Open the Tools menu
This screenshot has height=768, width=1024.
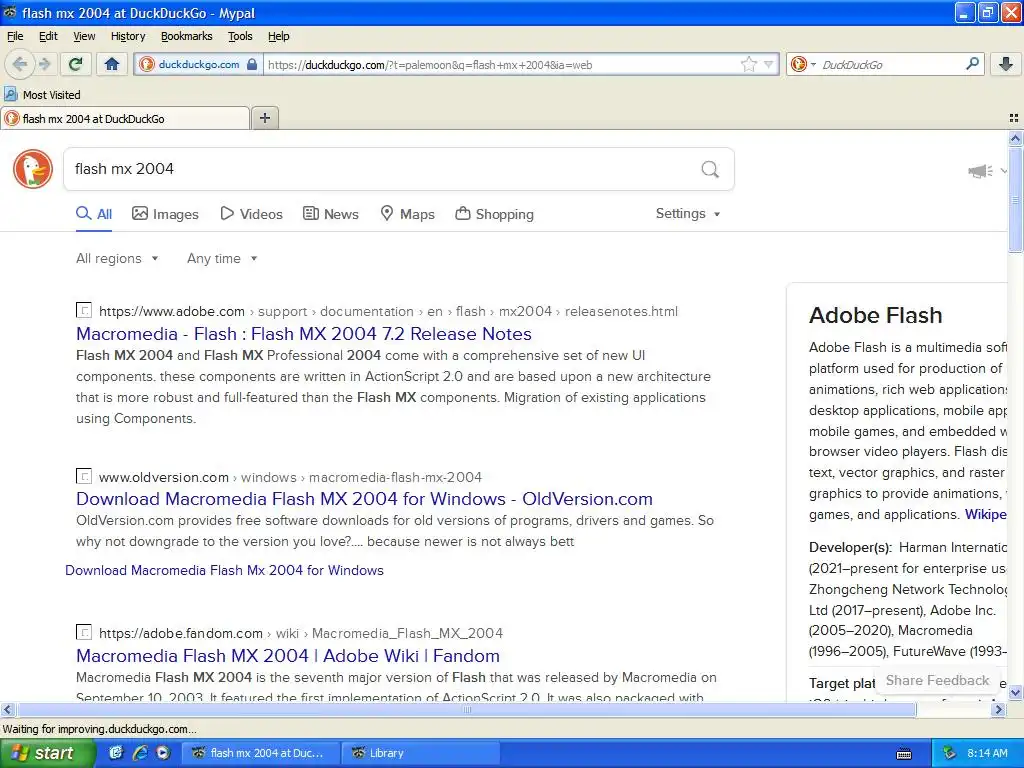[x=240, y=36]
